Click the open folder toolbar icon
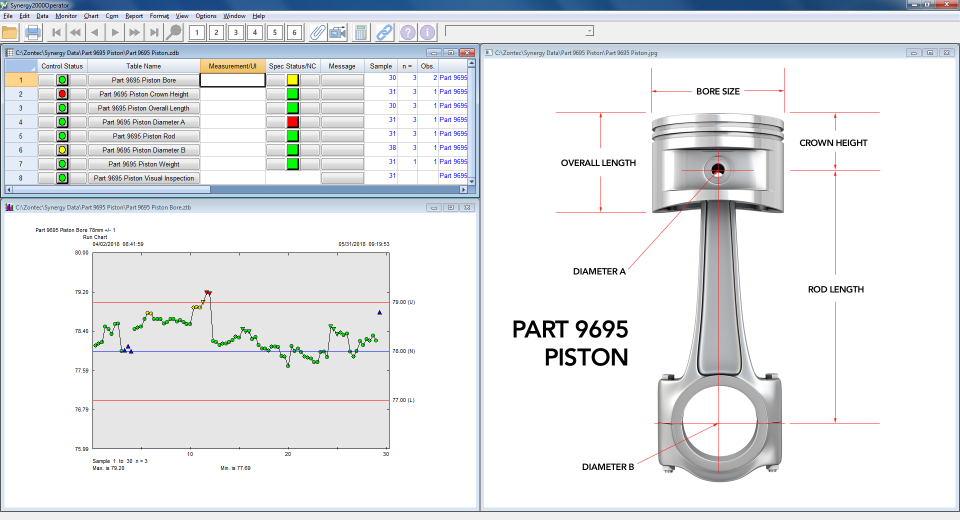The height and width of the screenshot is (520, 960). click(10, 33)
